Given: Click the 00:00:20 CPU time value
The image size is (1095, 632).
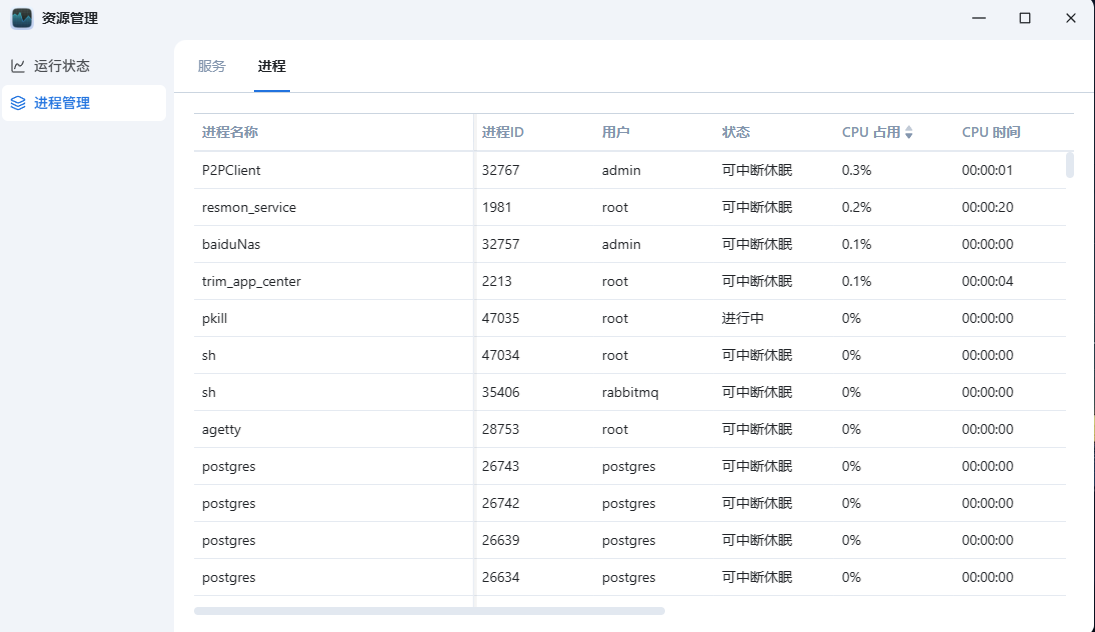Looking at the screenshot, I should pos(987,207).
